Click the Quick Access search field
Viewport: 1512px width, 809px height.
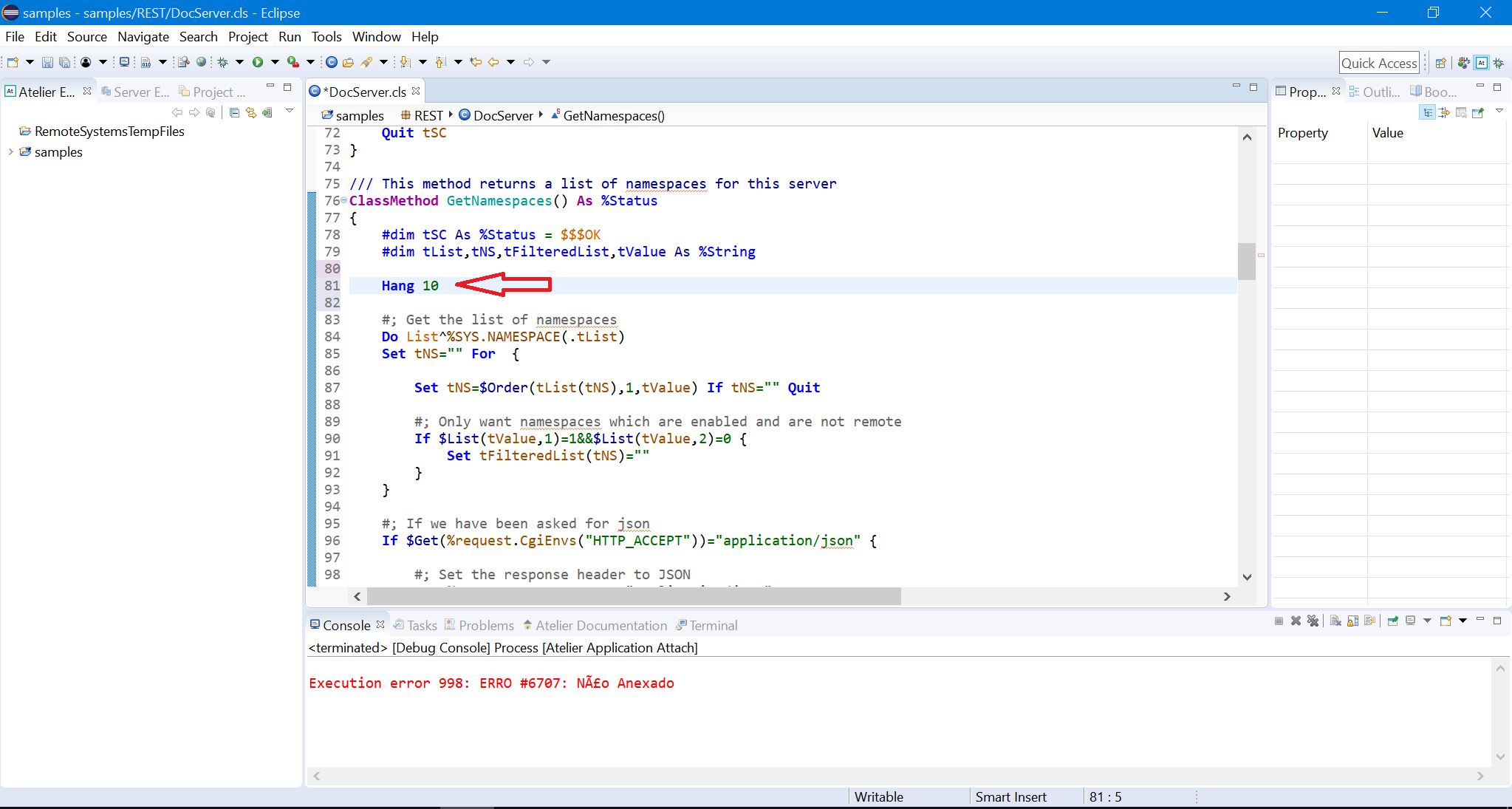point(1378,63)
